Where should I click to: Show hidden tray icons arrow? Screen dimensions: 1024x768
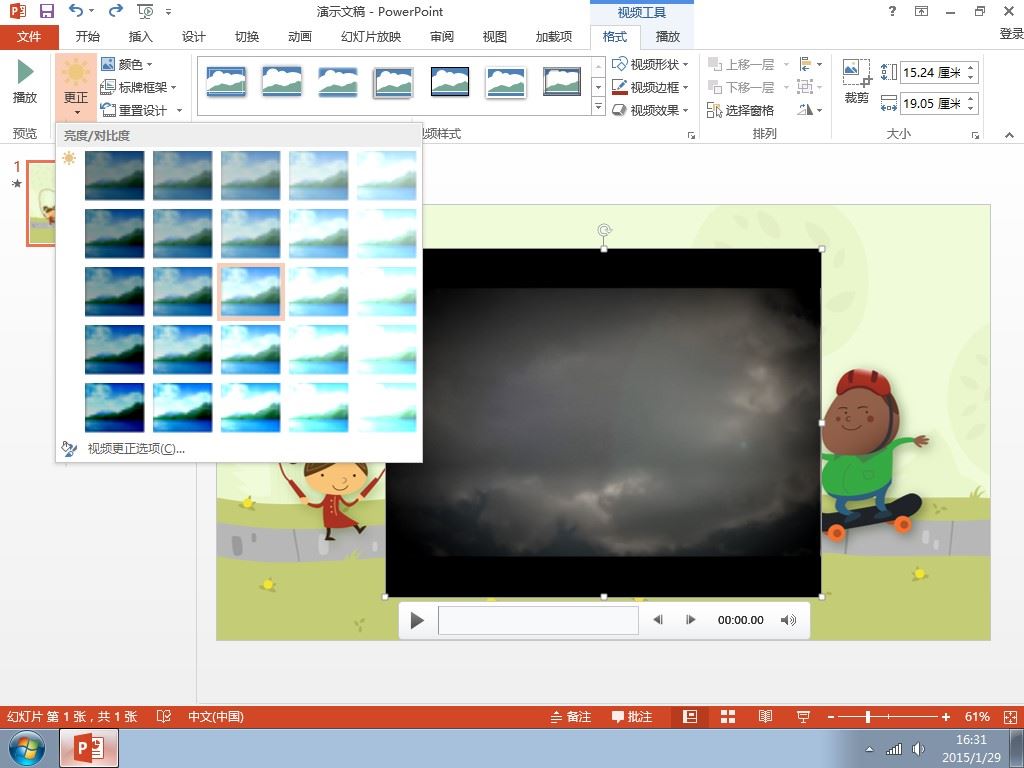tap(869, 749)
